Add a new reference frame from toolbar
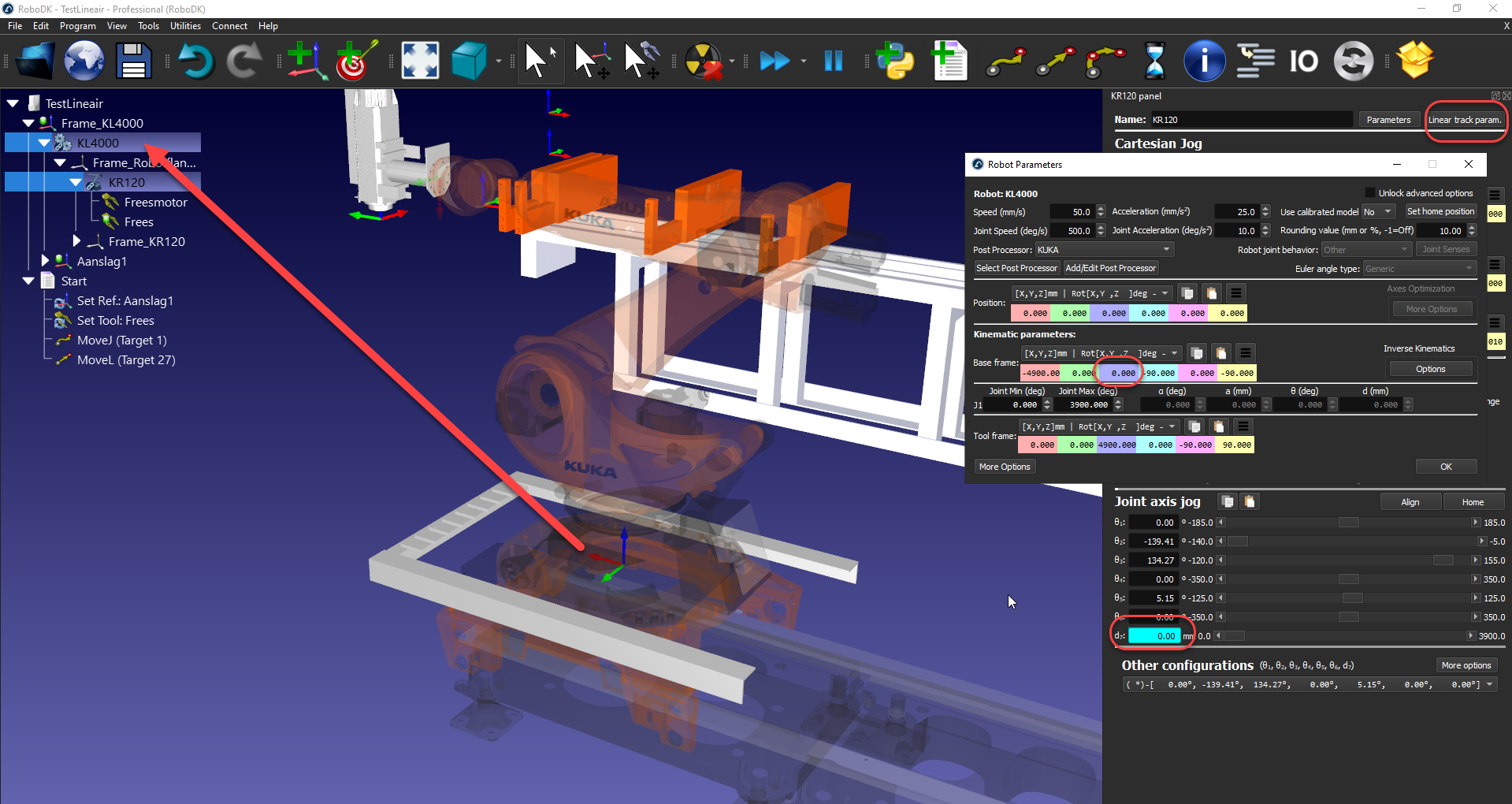 click(x=306, y=61)
